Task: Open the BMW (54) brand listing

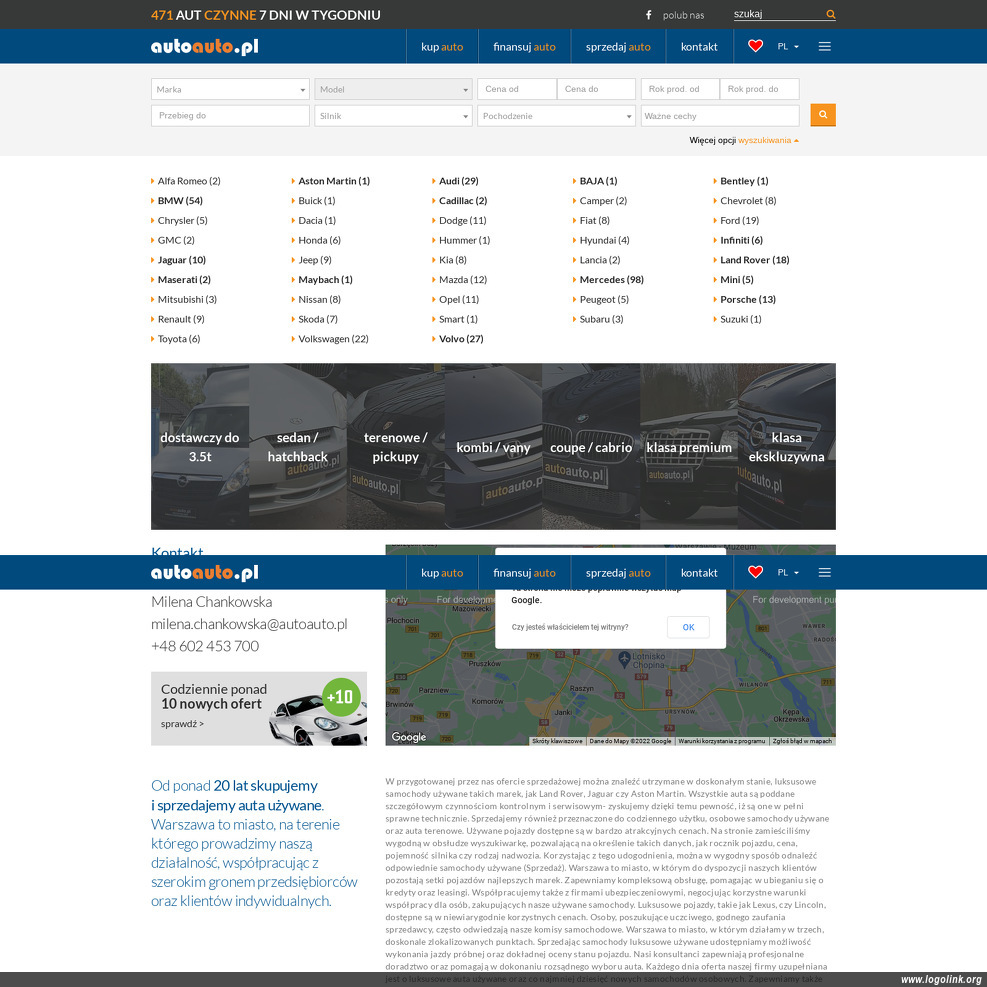Action: click(180, 201)
